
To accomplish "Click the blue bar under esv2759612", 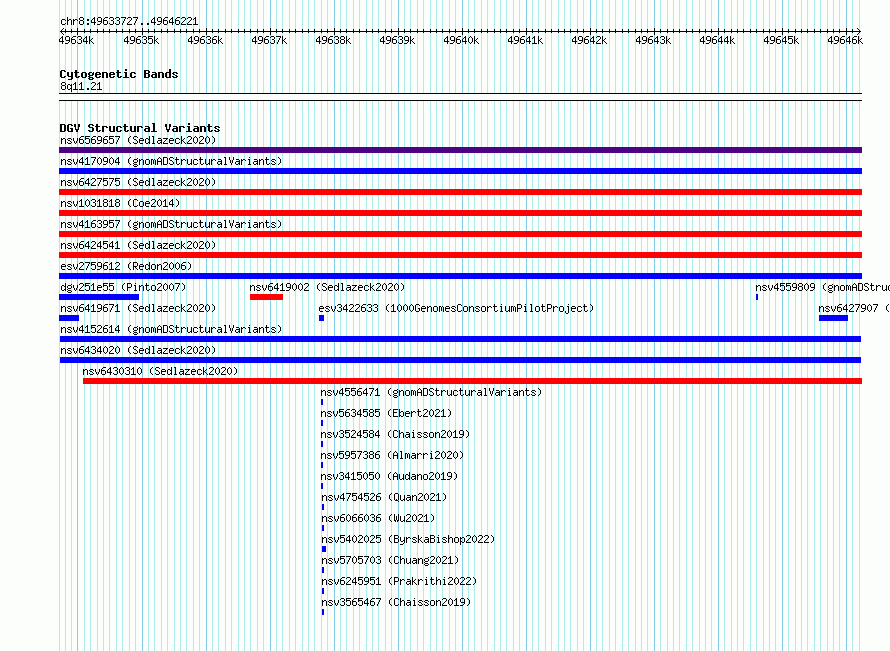I will 460,276.
